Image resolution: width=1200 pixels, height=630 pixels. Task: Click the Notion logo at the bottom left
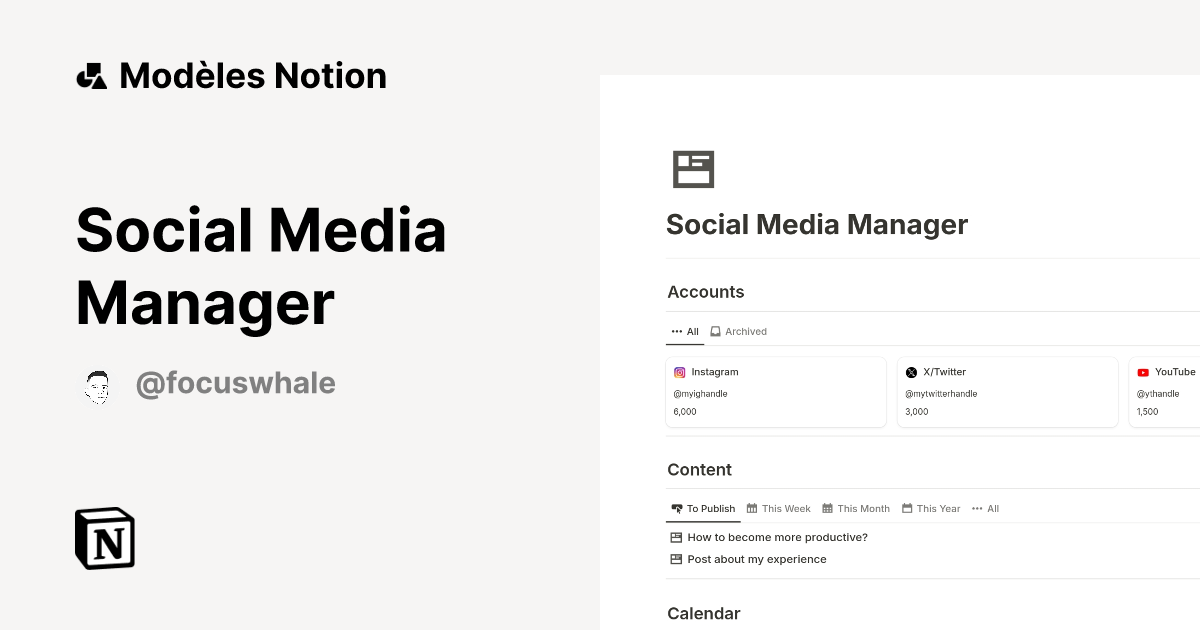tap(103, 538)
